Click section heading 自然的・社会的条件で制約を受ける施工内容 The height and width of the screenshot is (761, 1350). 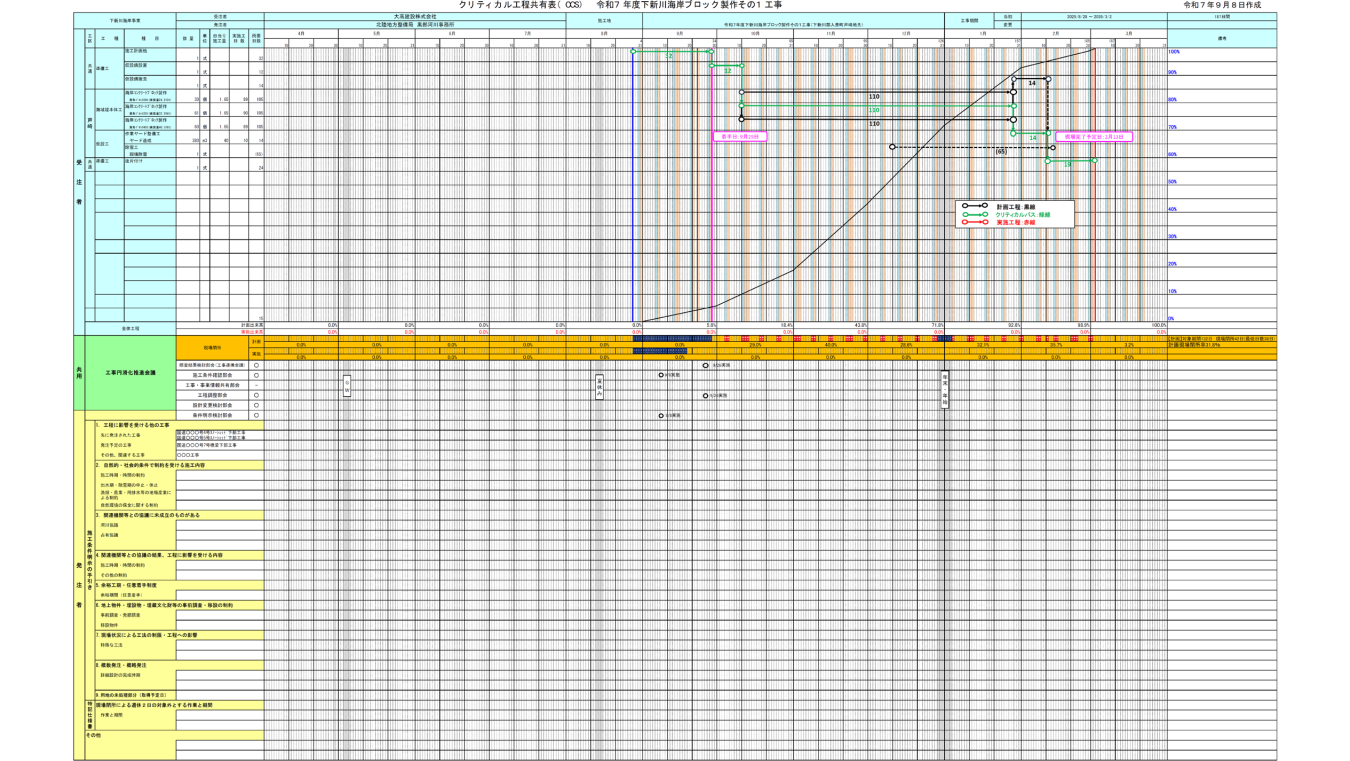[150, 465]
